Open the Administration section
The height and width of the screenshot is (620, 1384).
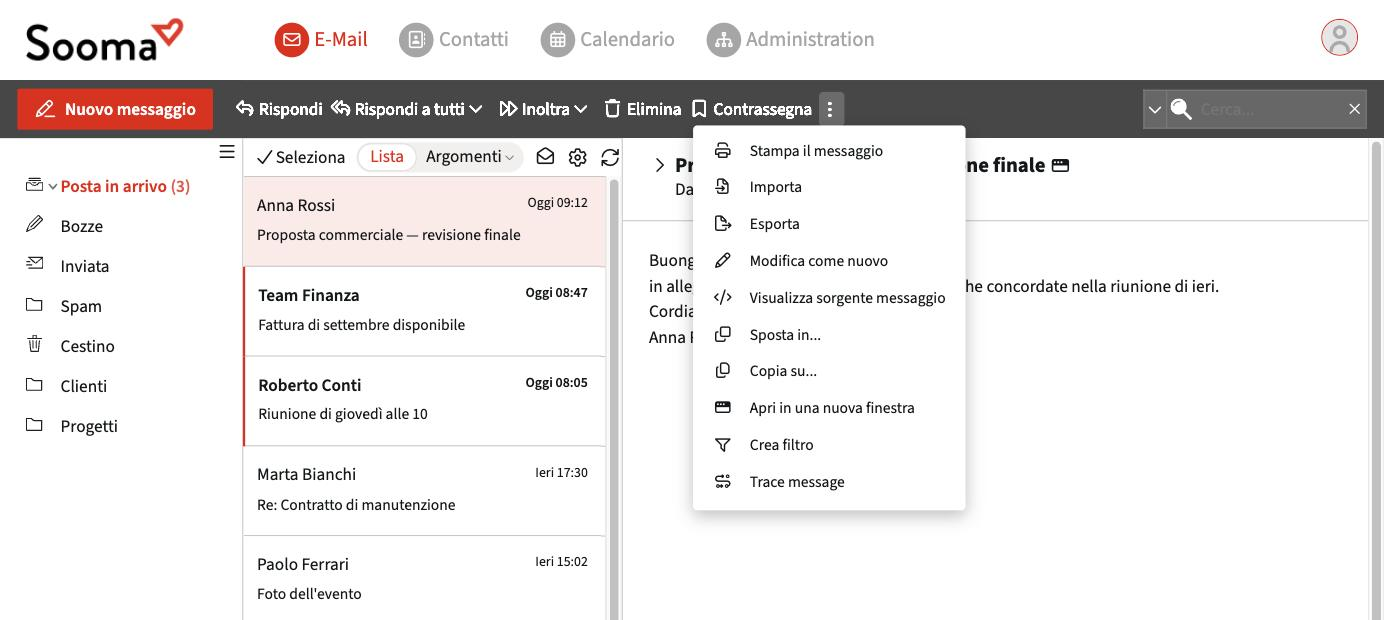point(791,39)
